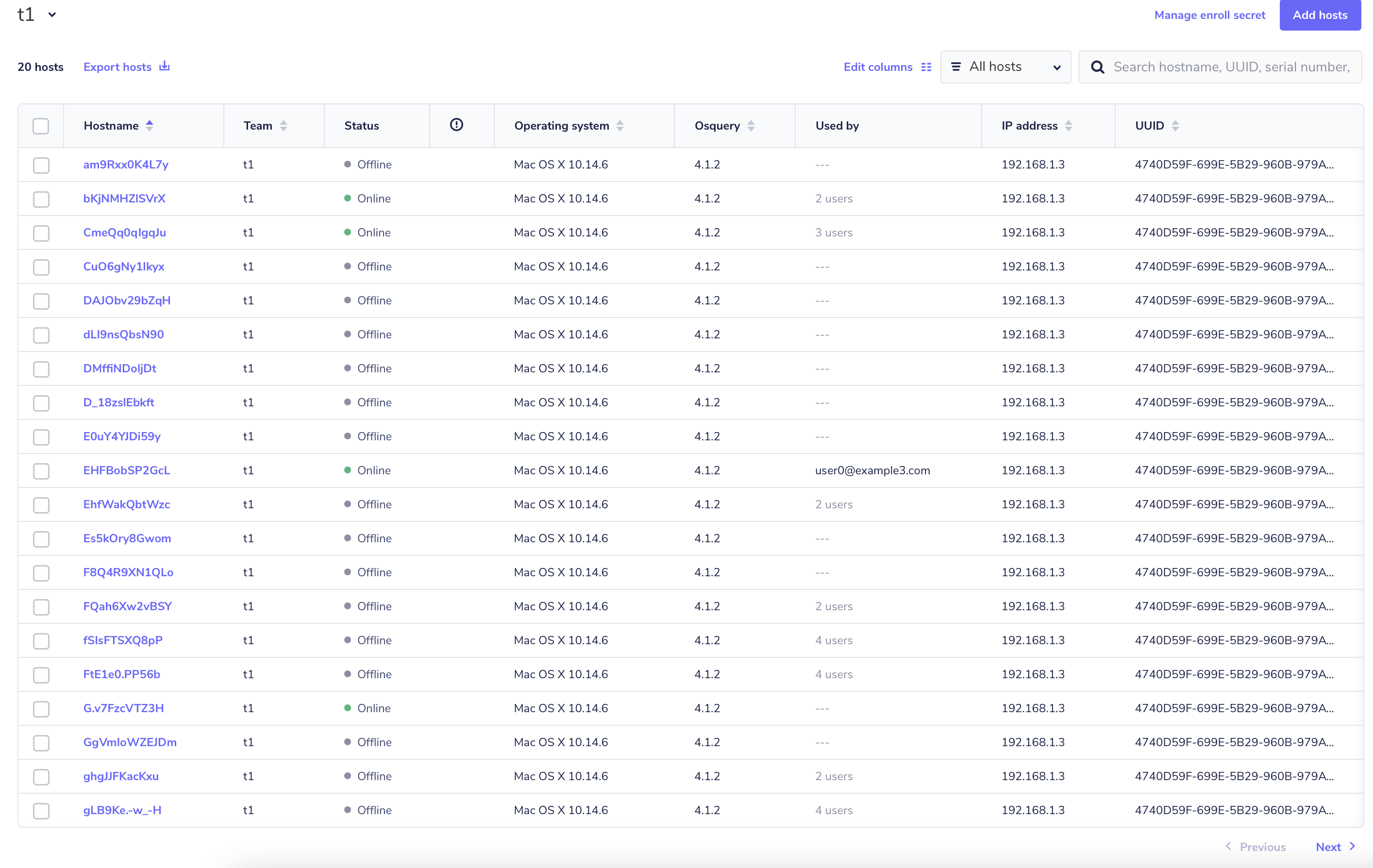Sort by the Osquery column arrows
This screenshot has width=1373, height=868.
tap(751, 125)
